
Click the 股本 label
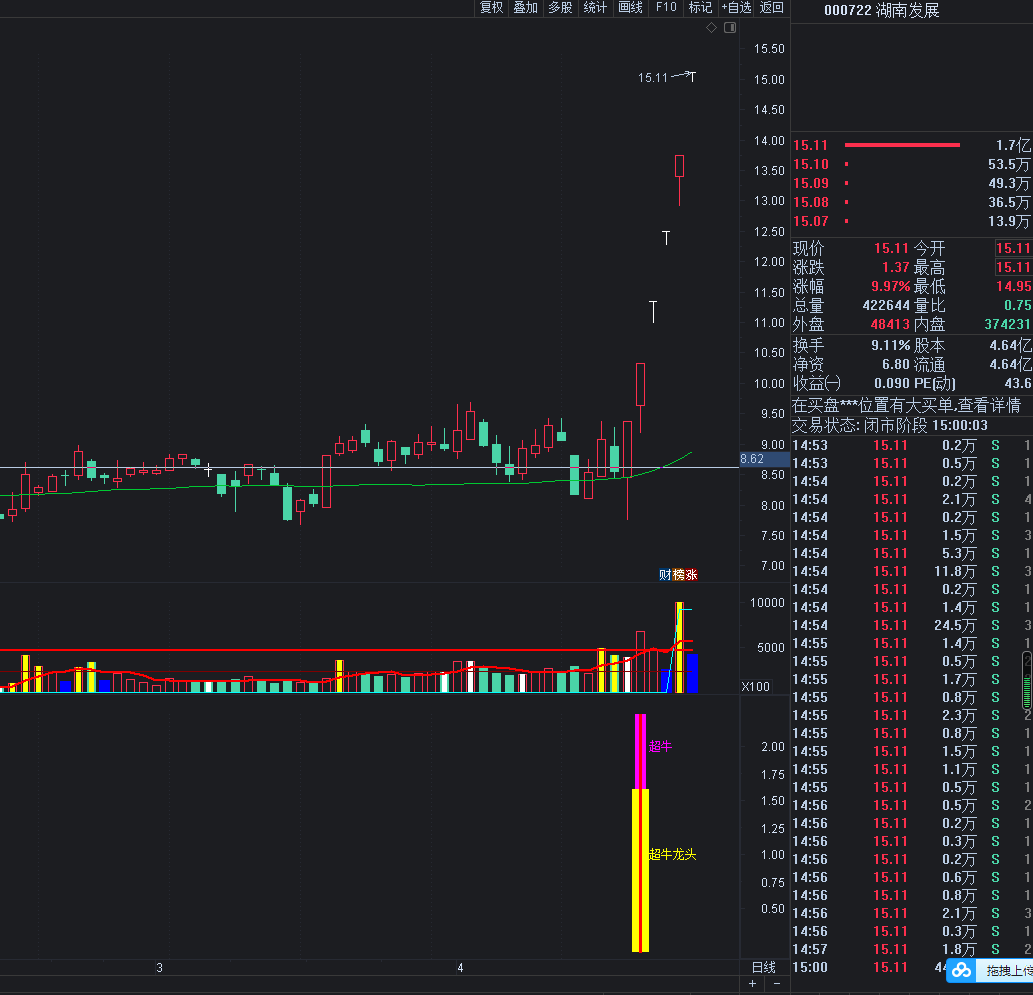click(930, 345)
